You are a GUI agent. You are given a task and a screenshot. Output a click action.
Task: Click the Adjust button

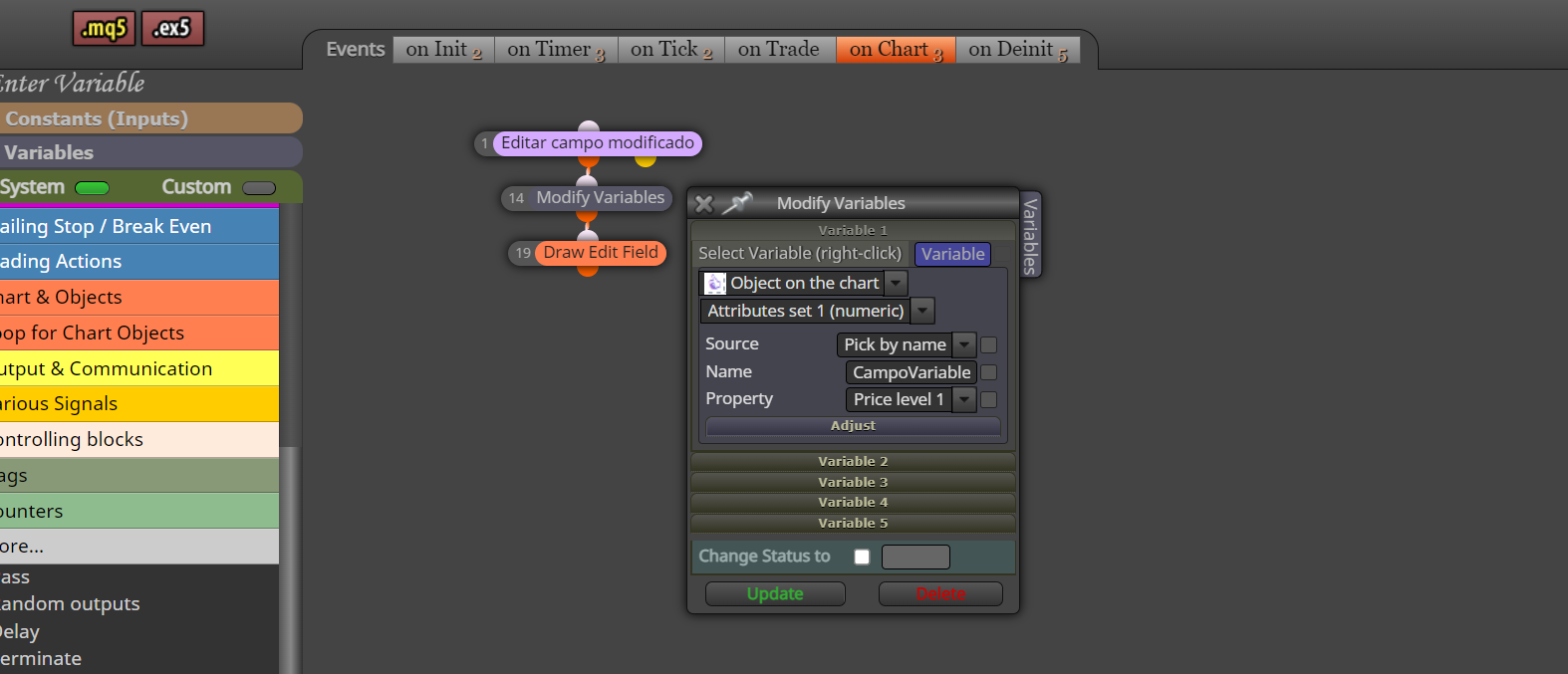click(853, 426)
